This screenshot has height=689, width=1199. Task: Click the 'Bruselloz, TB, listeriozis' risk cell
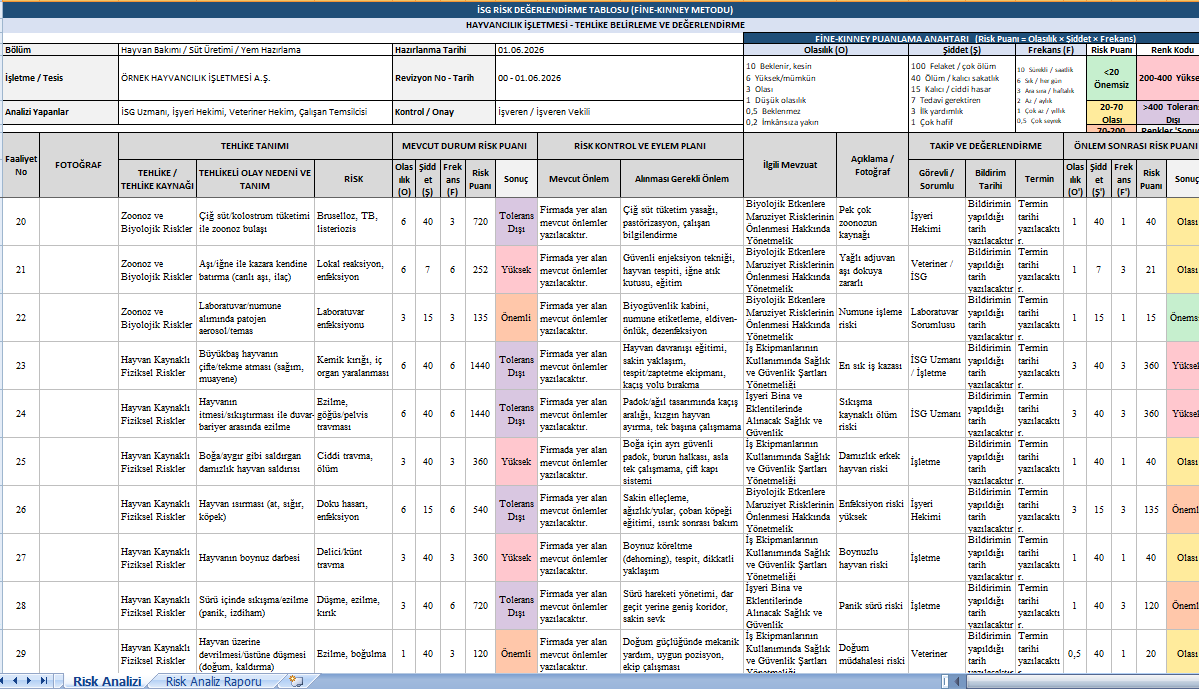click(x=353, y=222)
